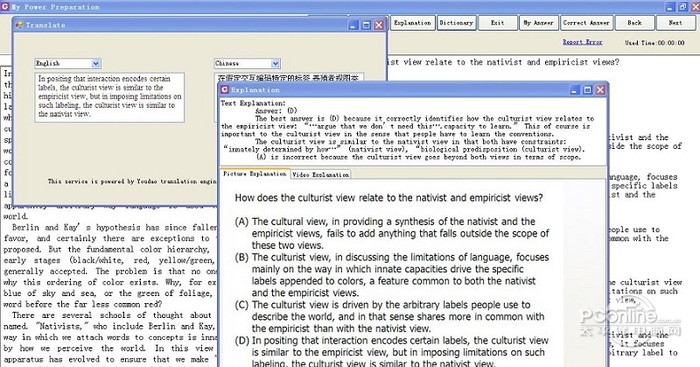Advance with the Next button
Viewport: 700px width, 367px height.
[675, 23]
